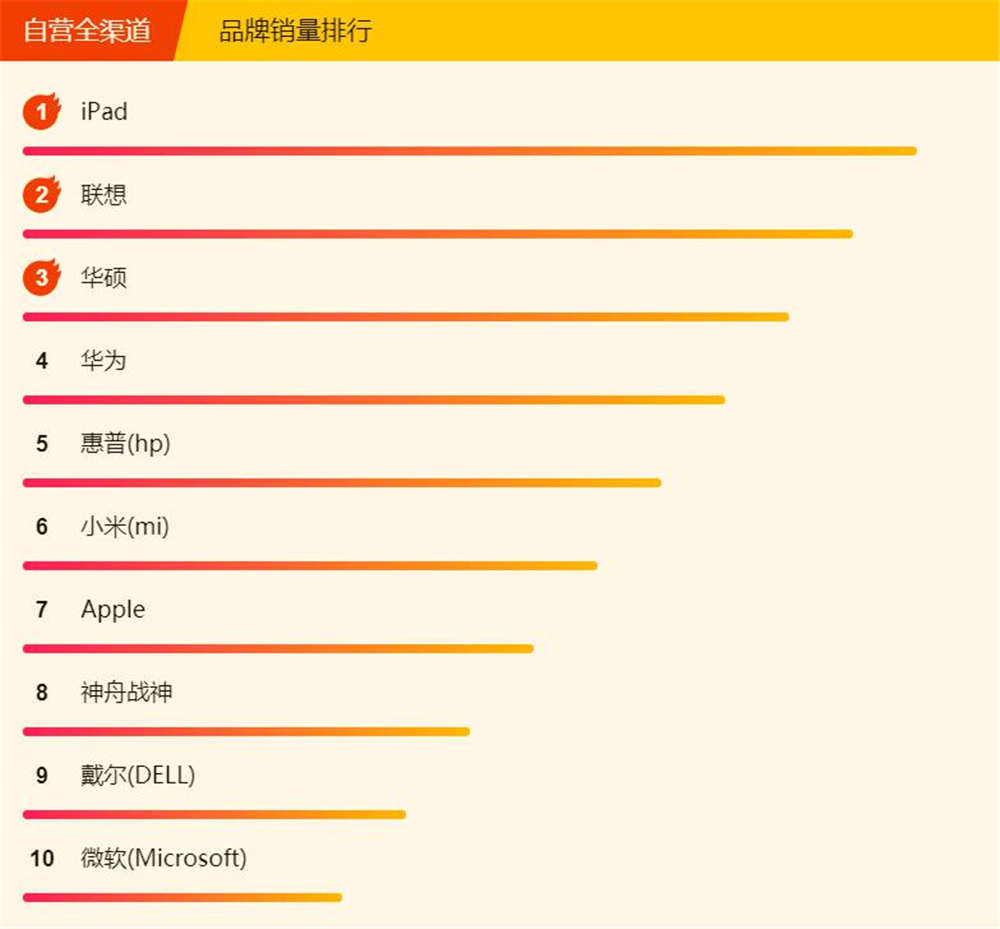Click rank number 8 next to 神舟战神
The width and height of the screenshot is (1000, 929).
[41, 692]
